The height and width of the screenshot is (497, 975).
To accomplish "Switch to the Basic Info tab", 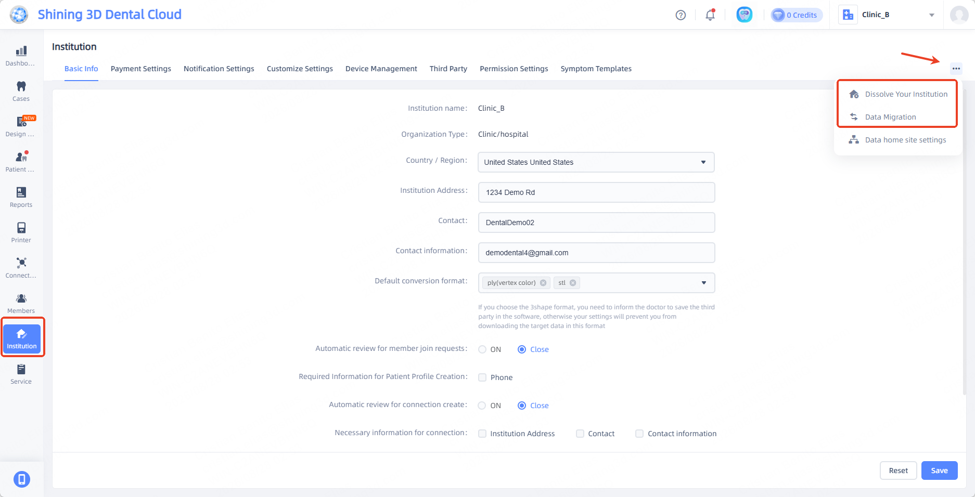I will (81, 68).
